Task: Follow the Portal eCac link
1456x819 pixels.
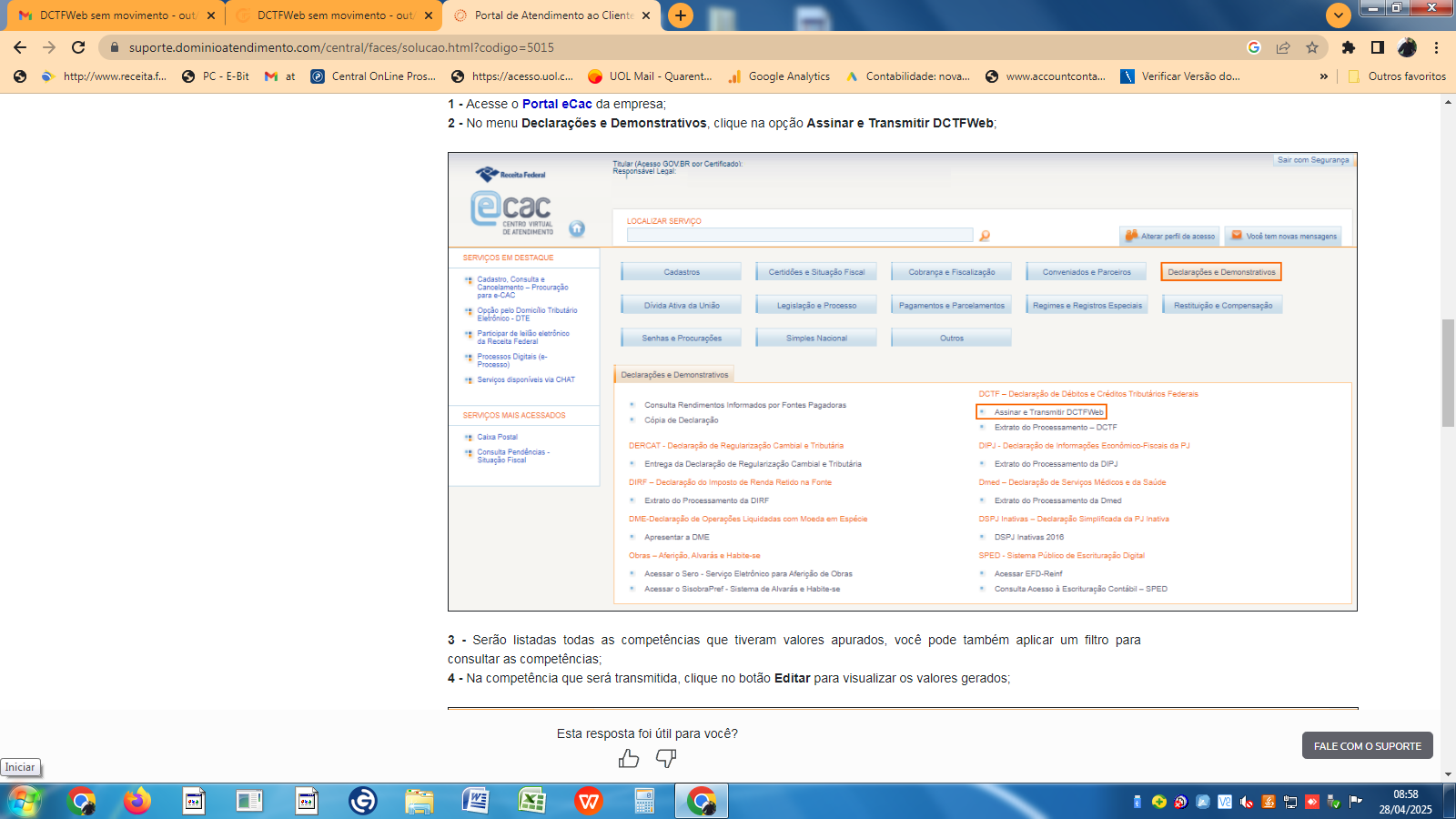Action: tap(557, 104)
